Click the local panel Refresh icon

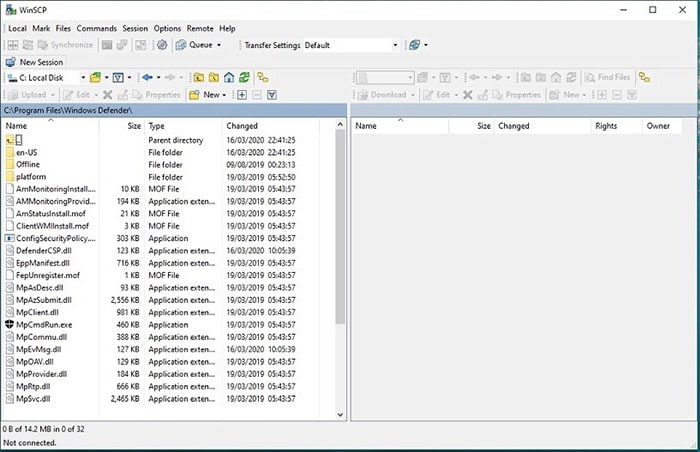pyautogui.click(x=244, y=78)
